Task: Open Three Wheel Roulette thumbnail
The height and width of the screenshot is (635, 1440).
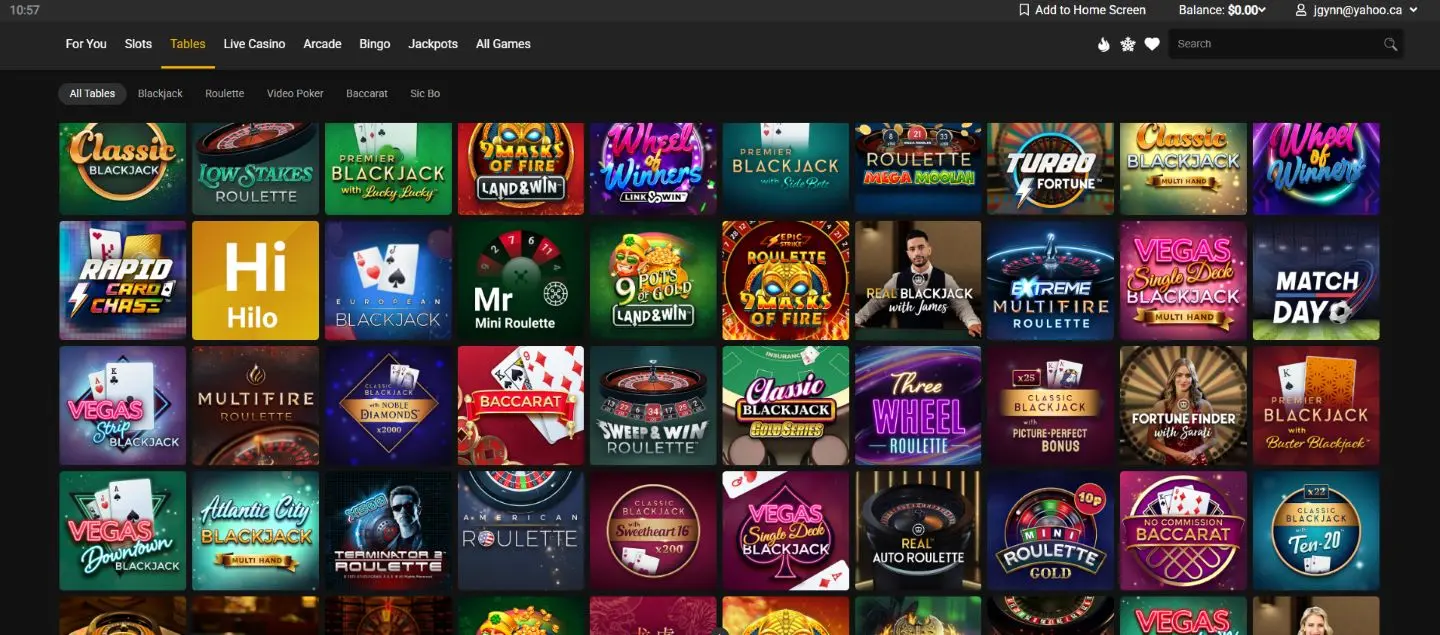Action: coord(918,406)
